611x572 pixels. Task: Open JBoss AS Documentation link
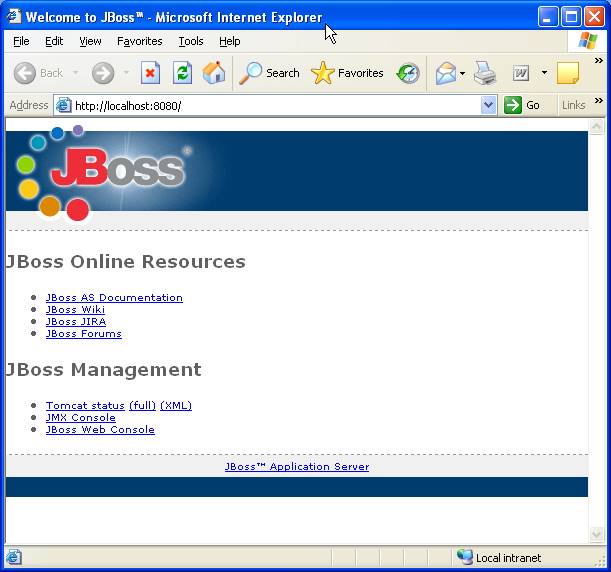[x=114, y=298]
